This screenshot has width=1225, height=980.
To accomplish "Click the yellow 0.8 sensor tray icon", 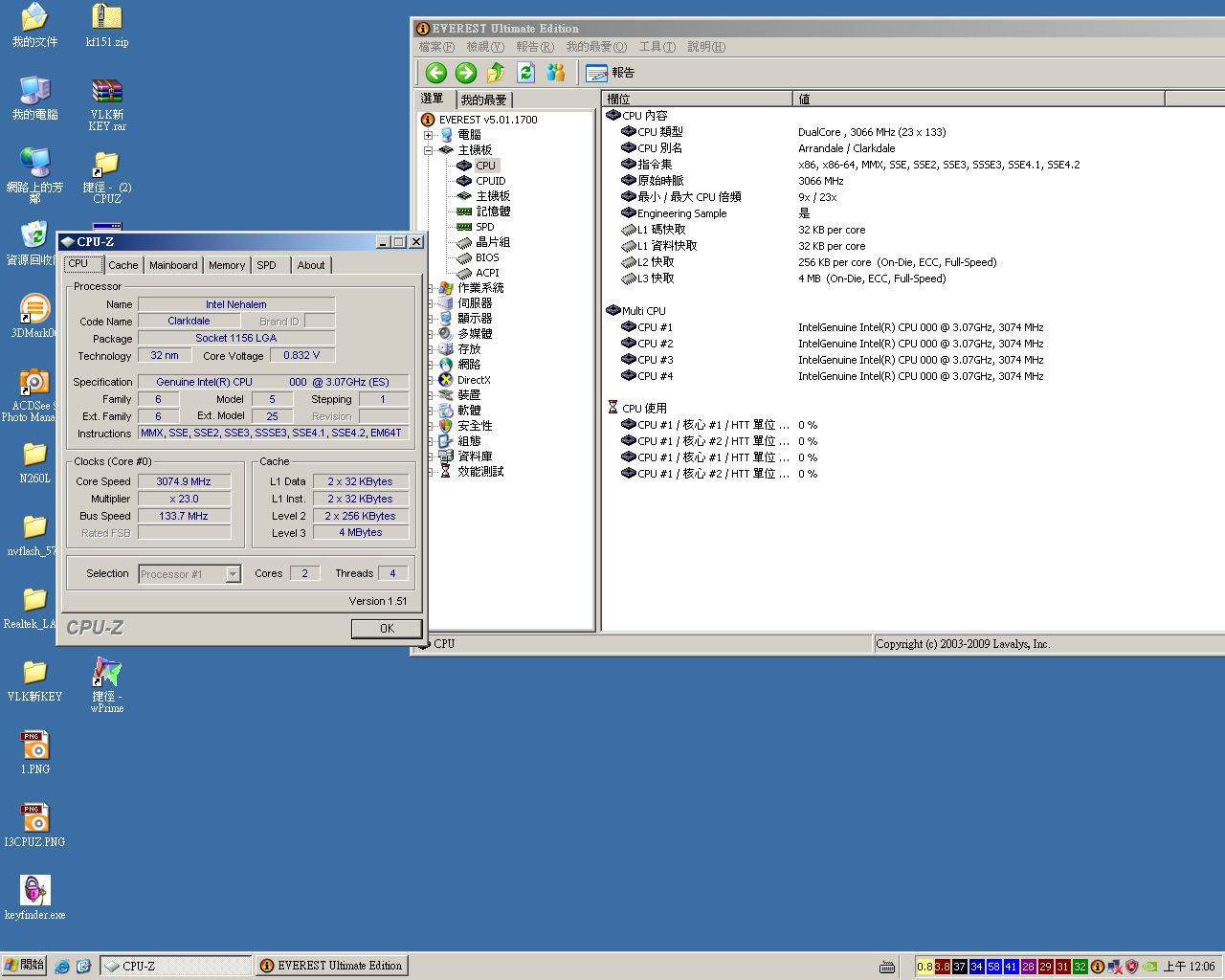I will [x=924, y=967].
